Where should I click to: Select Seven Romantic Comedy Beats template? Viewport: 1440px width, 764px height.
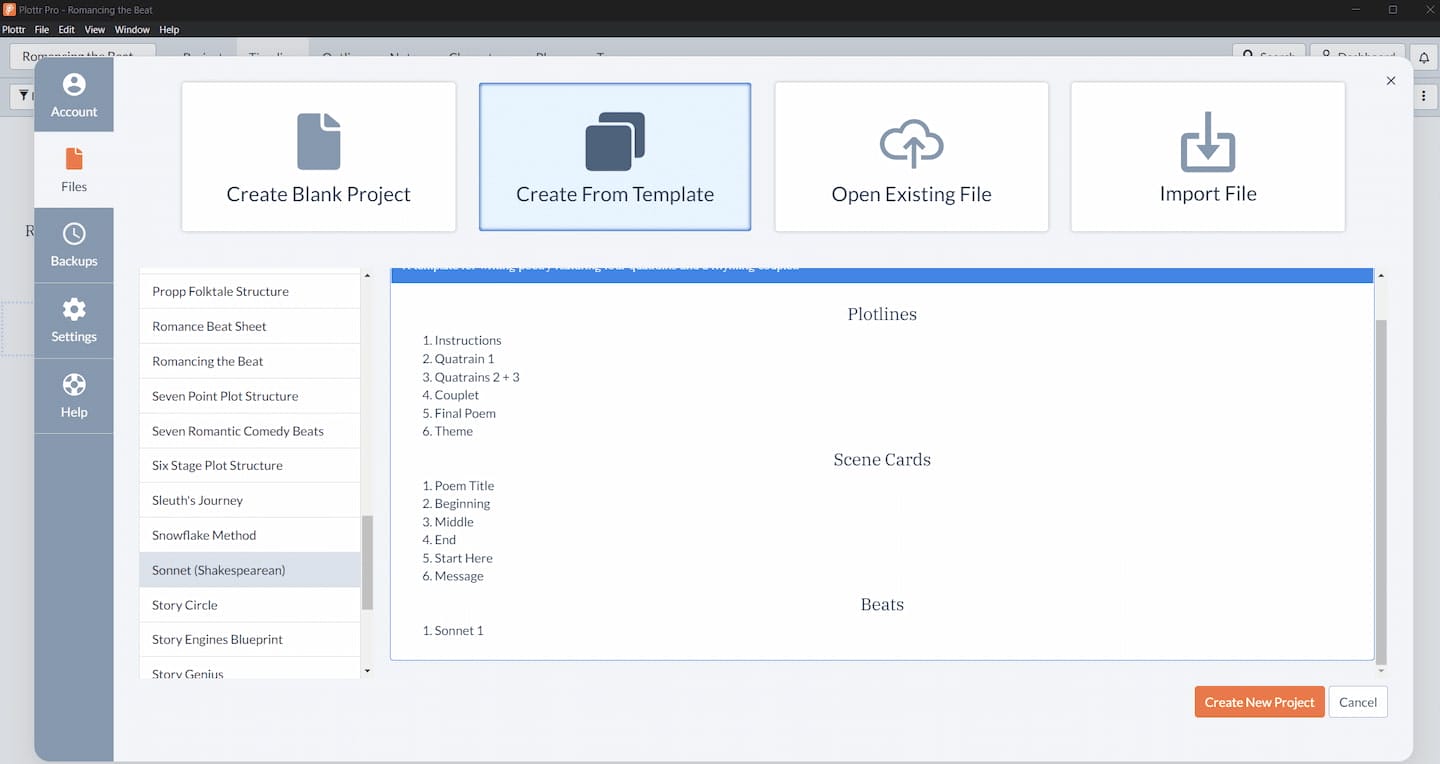click(x=250, y=431)
